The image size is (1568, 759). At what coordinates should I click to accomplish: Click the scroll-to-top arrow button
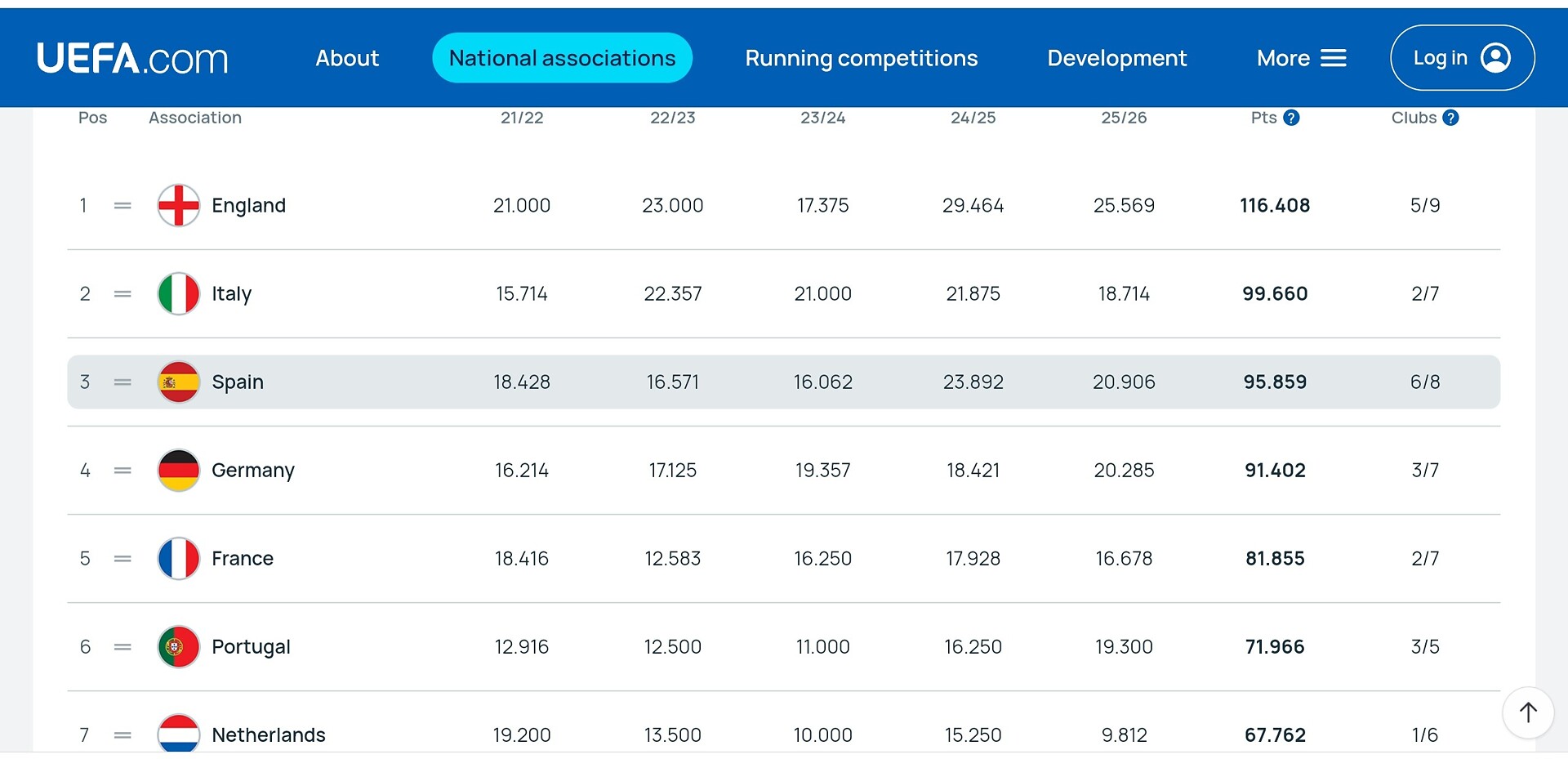(1528, 712)
